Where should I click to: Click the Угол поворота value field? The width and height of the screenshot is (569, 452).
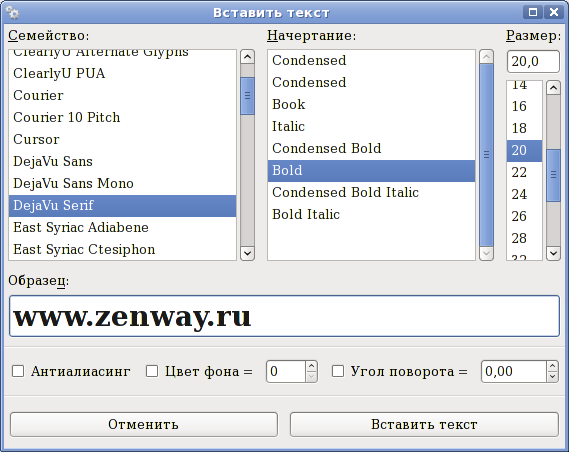point(513,371)
